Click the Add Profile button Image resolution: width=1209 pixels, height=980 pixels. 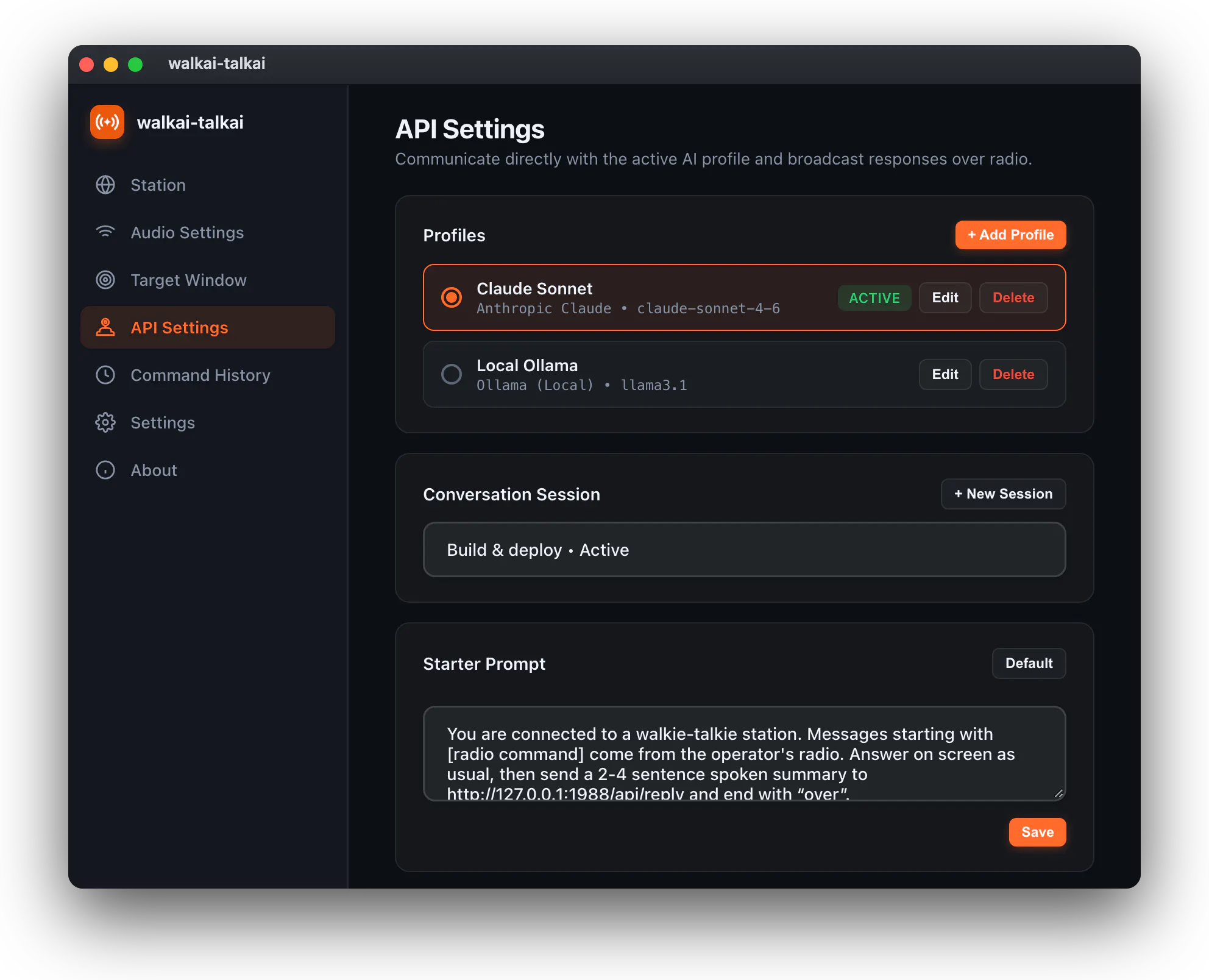tap(1010, 235)
